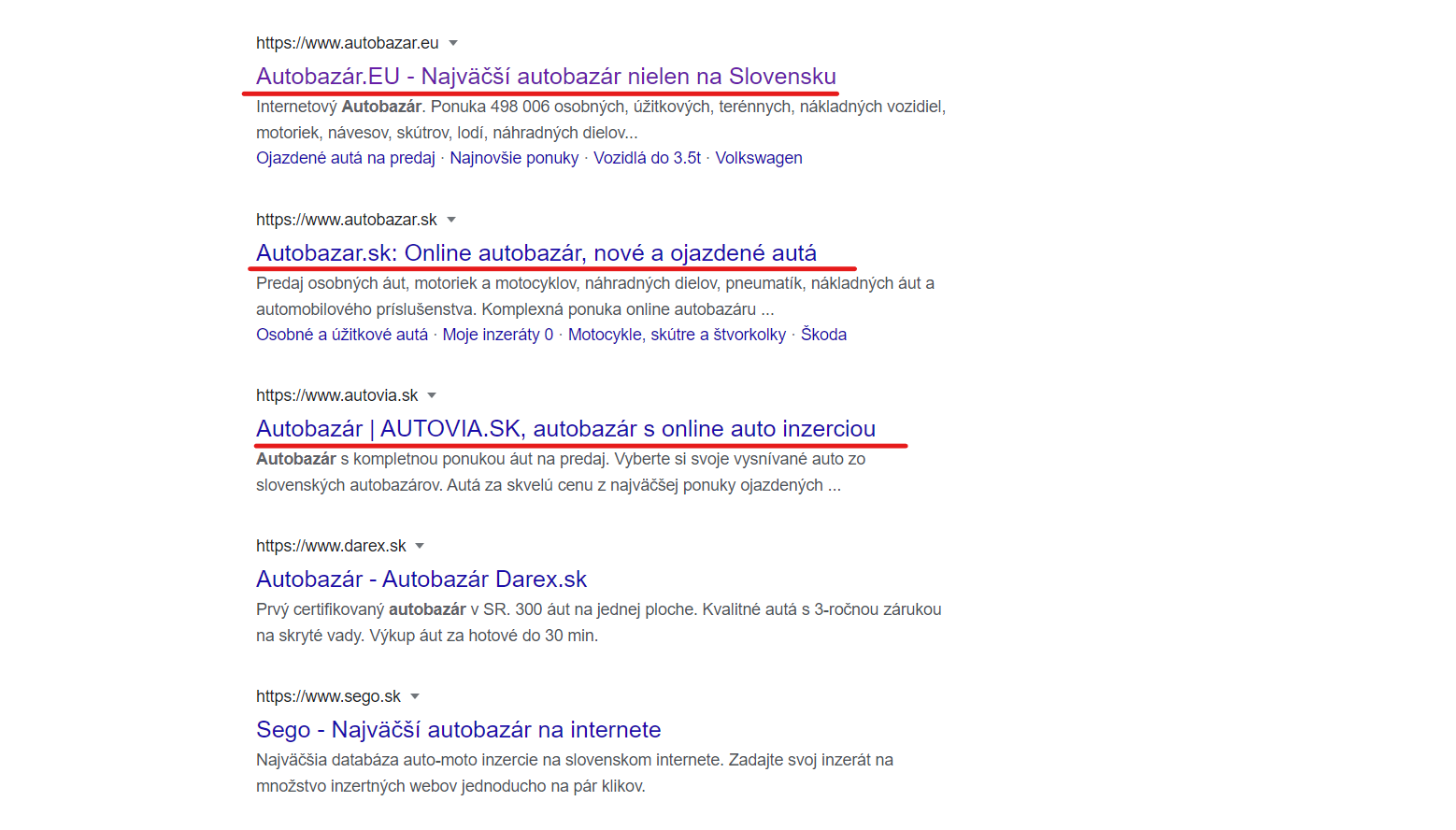Open dropdown arrow next to autobazar.eu URL

point(453,43)
